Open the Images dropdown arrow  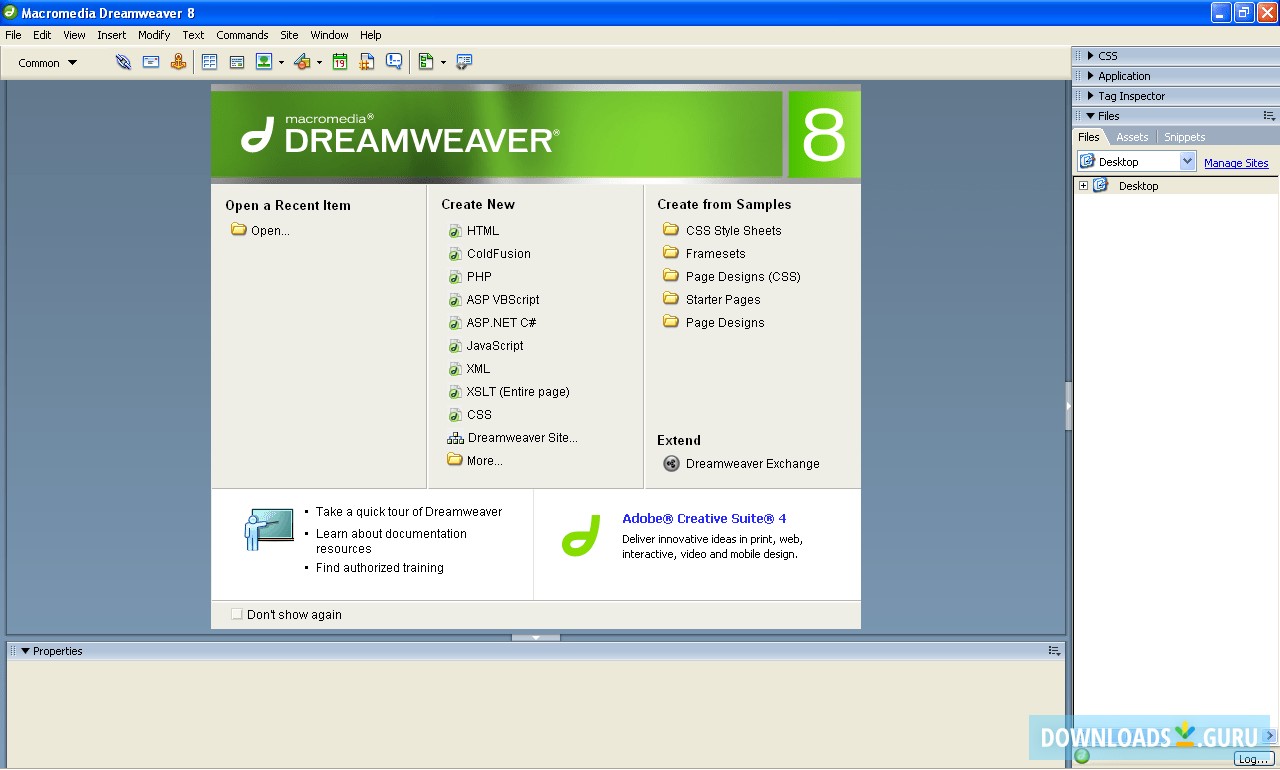coord(281,62)
